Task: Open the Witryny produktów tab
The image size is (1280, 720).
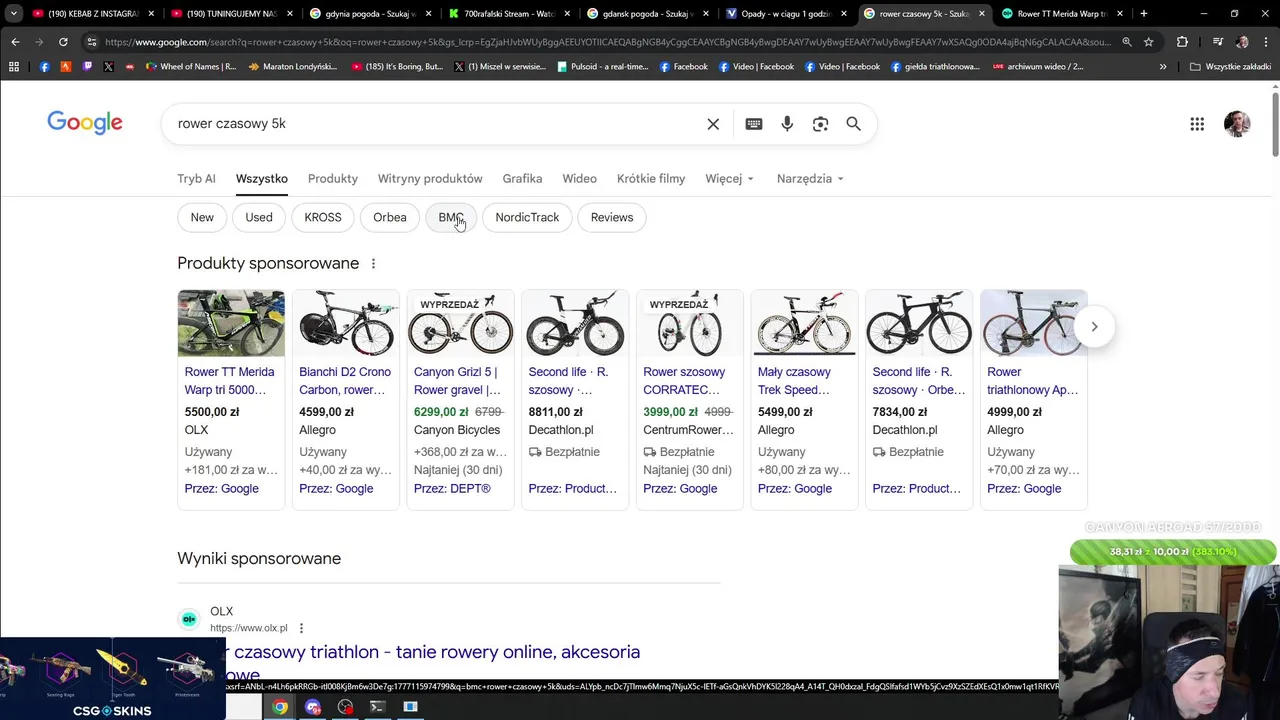Action: click(430, 179)
